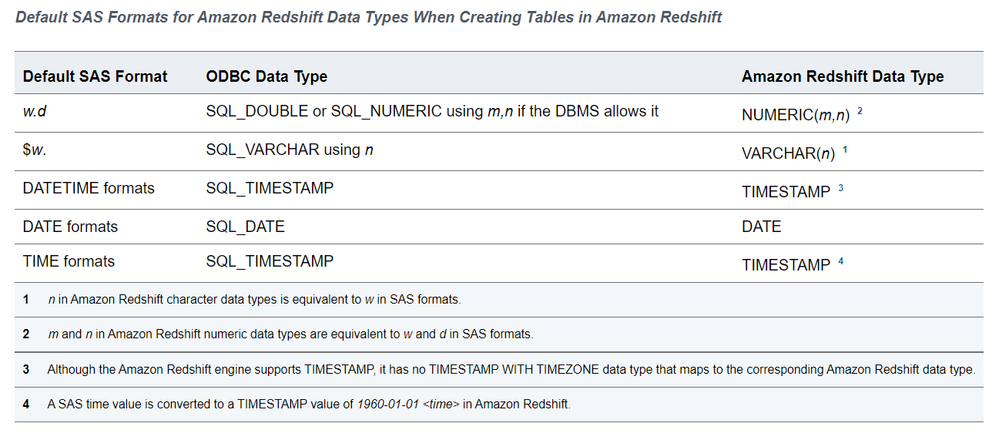Image resolution: width=999 pixels, height=437 pixels.
Task: Click footnote 4 text about SAS time value
Action: 308,404
